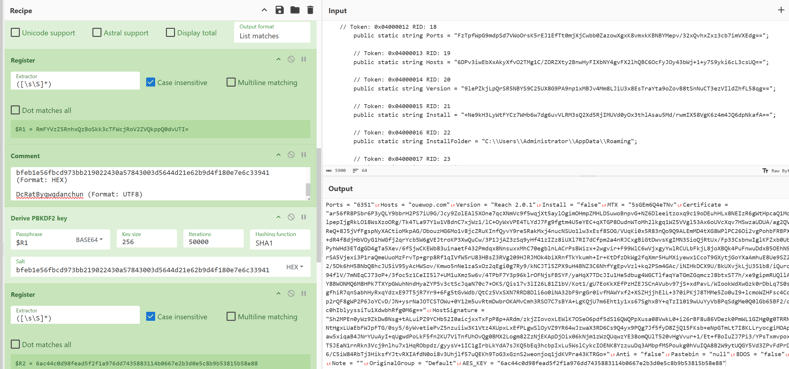Uncheck Case insensitive in the second Register
The height and width of the screenshot is (369, 789).
point(150,317)
